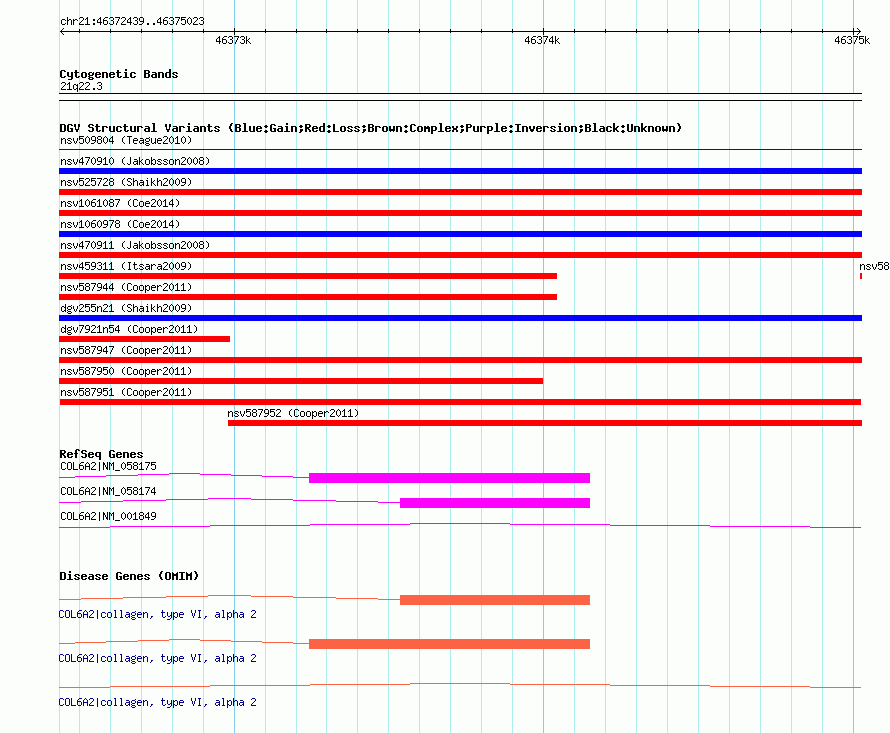Click the nsv525728 (Shaikh2009) label
Screen dimensions: 890x733
126,182
